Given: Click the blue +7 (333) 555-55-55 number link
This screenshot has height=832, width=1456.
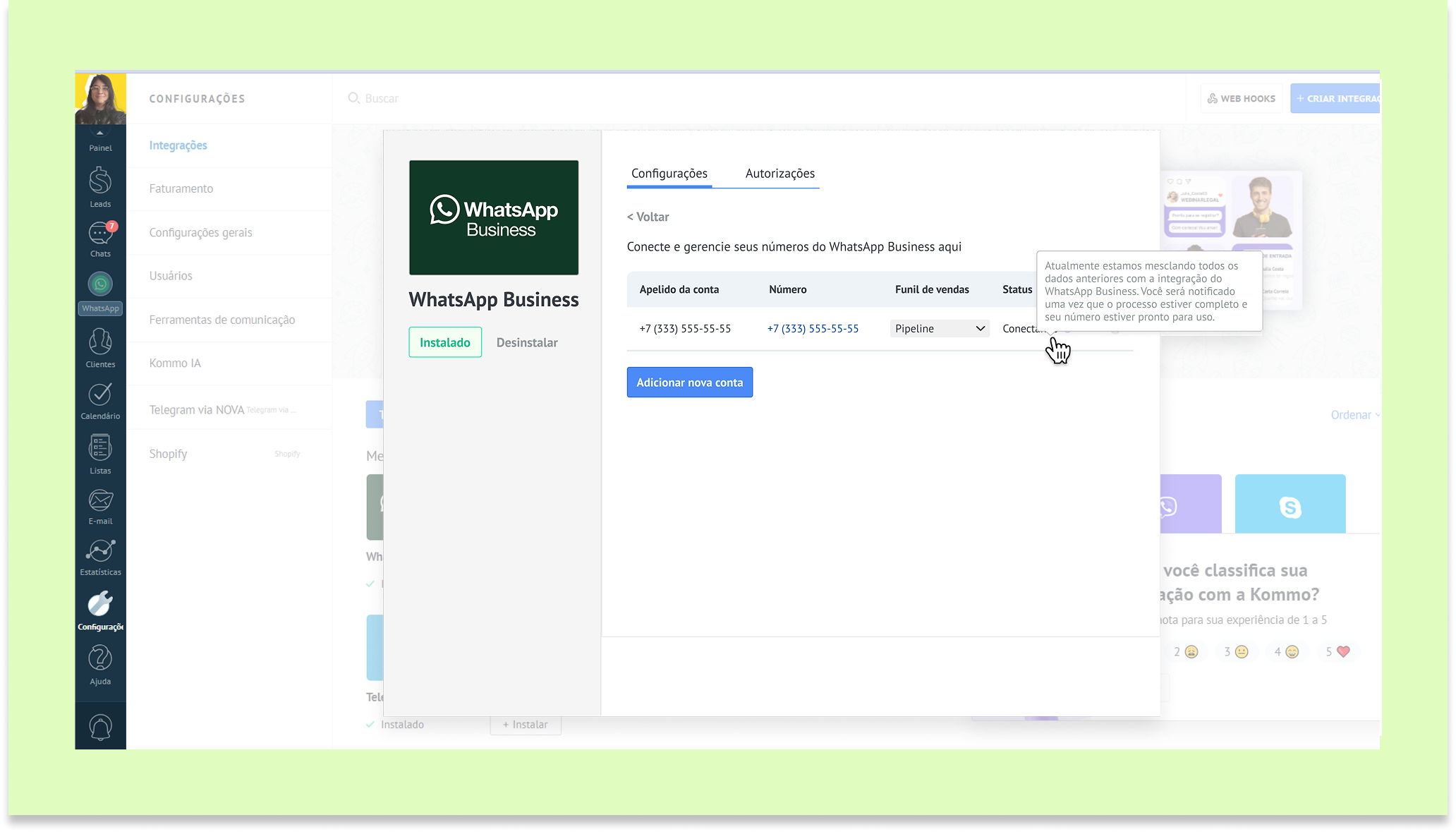Looking at the screenshot, I should (x=813, y=329).
